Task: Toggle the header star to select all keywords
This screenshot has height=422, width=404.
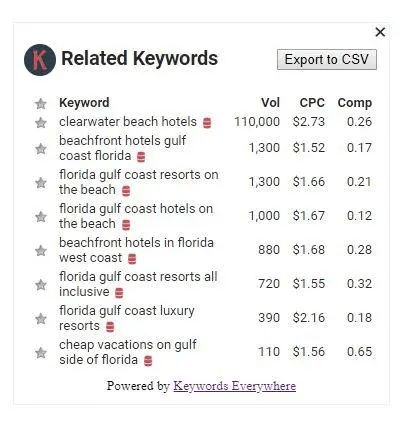Action: coord(41,104)
